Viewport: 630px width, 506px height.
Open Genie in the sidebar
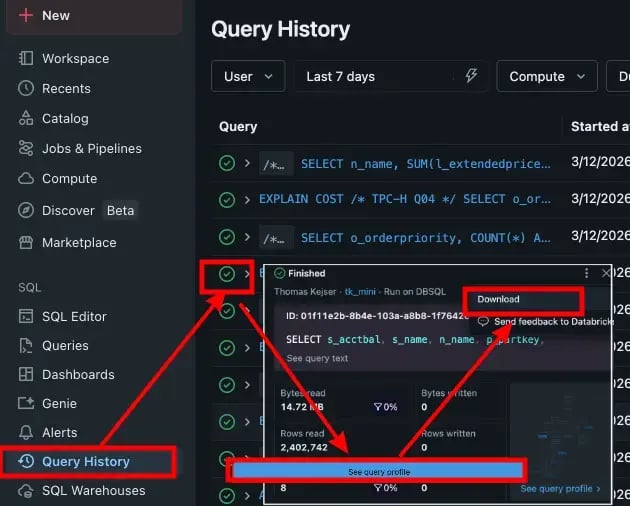click(x=59, y=404)
